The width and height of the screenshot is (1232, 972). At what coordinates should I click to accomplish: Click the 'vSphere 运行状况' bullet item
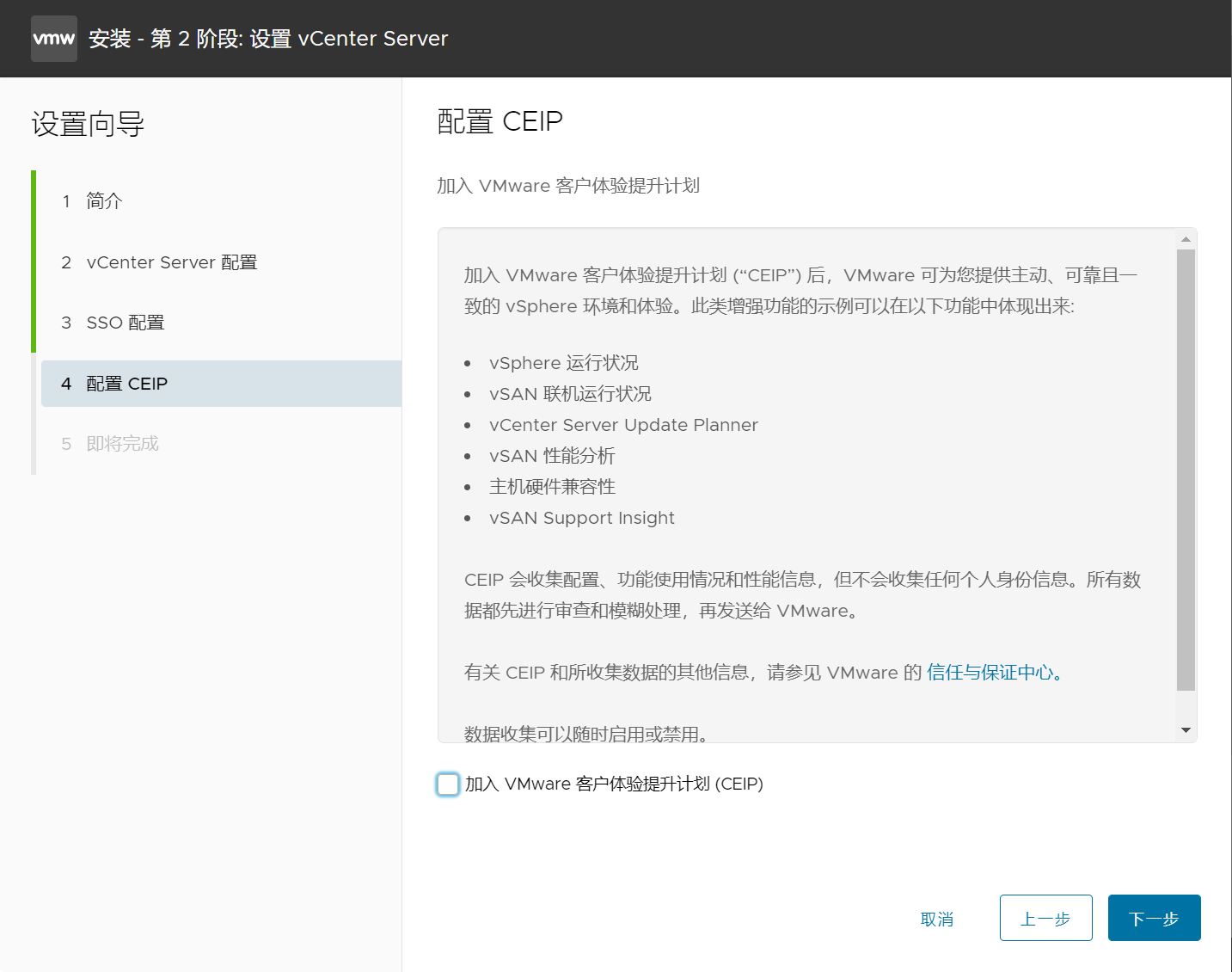564,363
